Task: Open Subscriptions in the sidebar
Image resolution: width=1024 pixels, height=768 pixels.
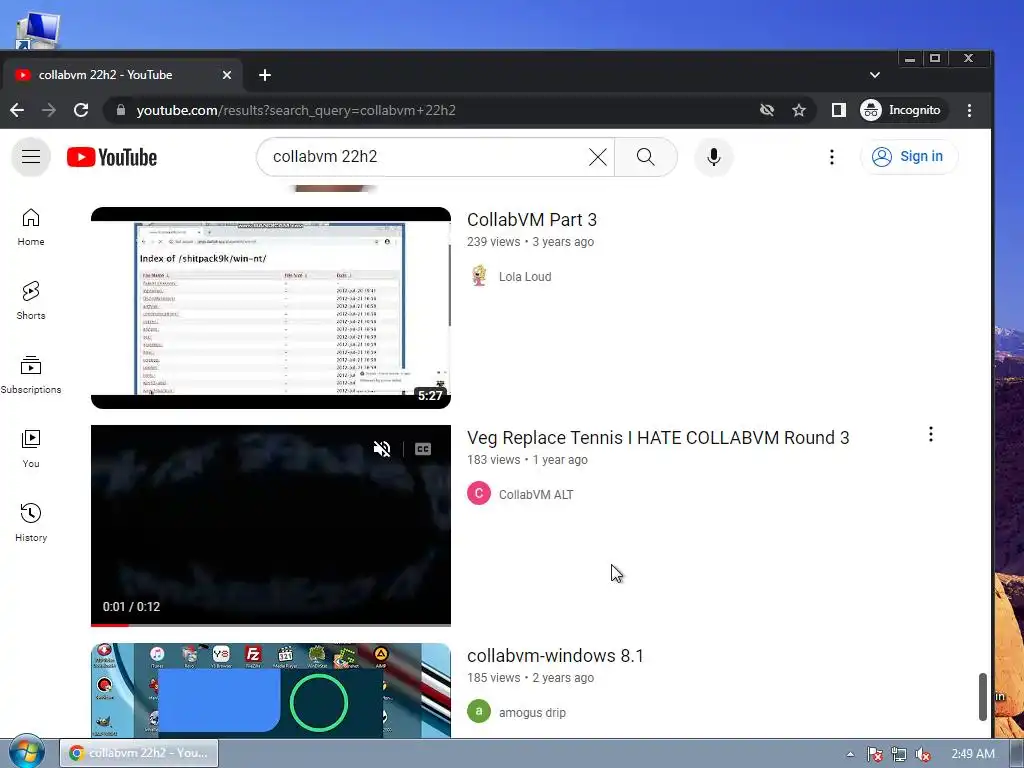Action: (x=31, y=375)
